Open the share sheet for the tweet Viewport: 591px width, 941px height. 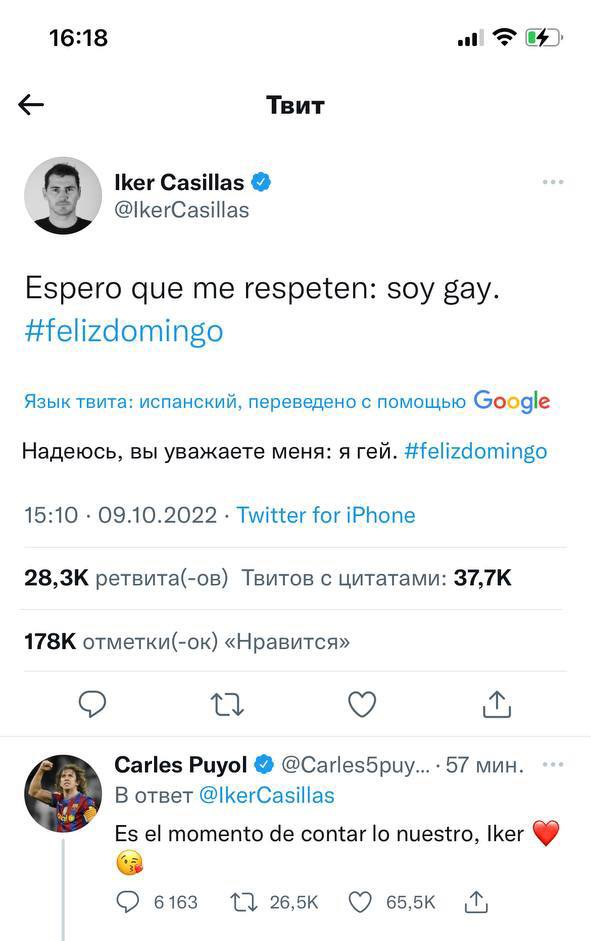(x=497, y=704)
